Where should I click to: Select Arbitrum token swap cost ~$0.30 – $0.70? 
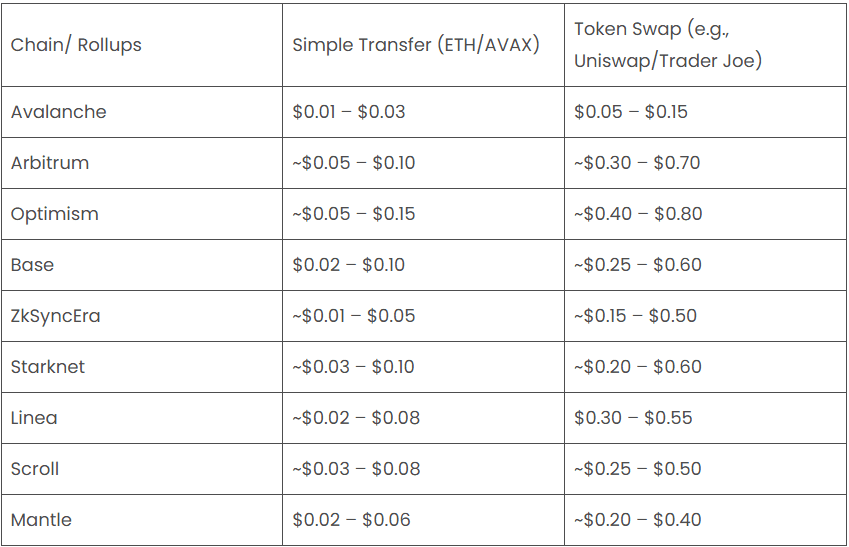[637, 162]
